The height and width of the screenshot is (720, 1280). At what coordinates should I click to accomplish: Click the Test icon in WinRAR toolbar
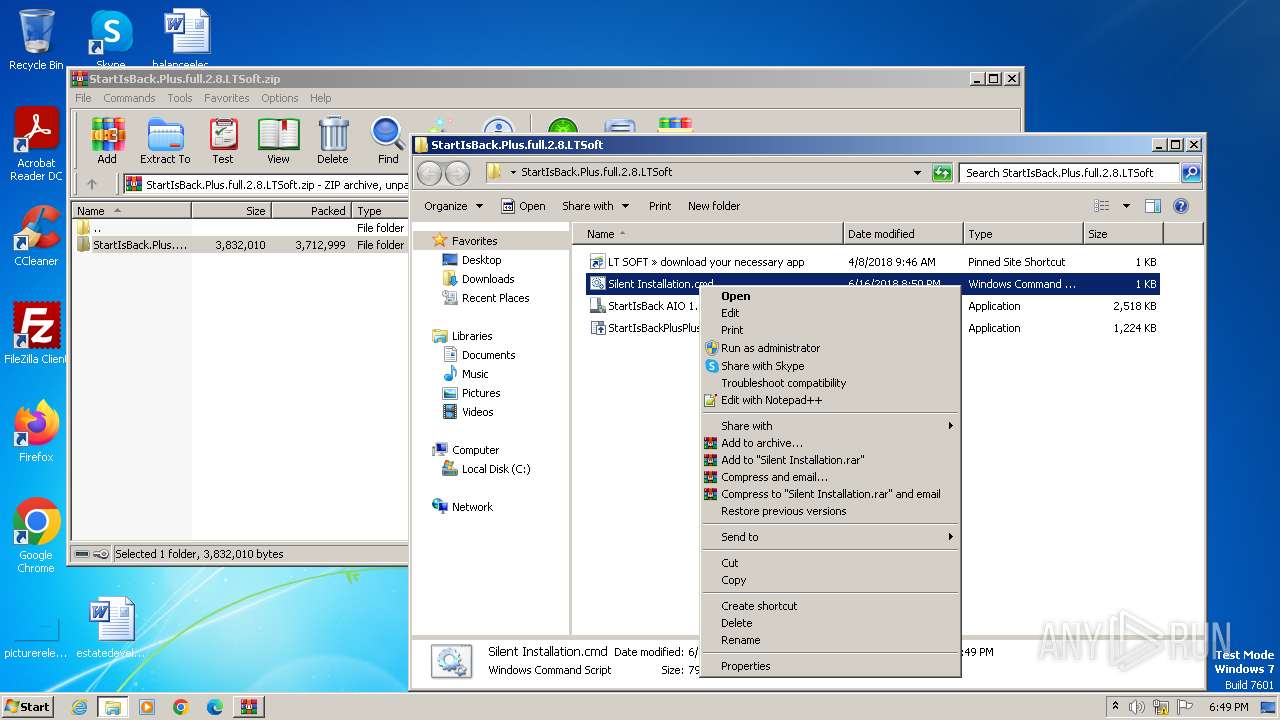(x=223, y=140)
